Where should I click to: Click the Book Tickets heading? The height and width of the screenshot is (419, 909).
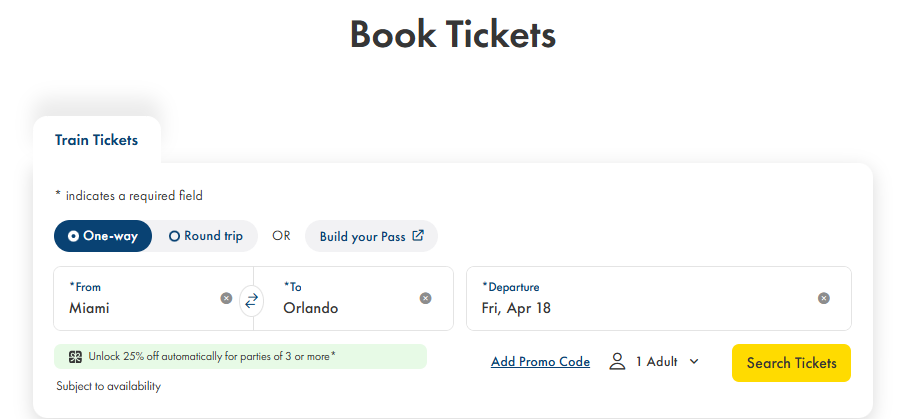[452, 35]
